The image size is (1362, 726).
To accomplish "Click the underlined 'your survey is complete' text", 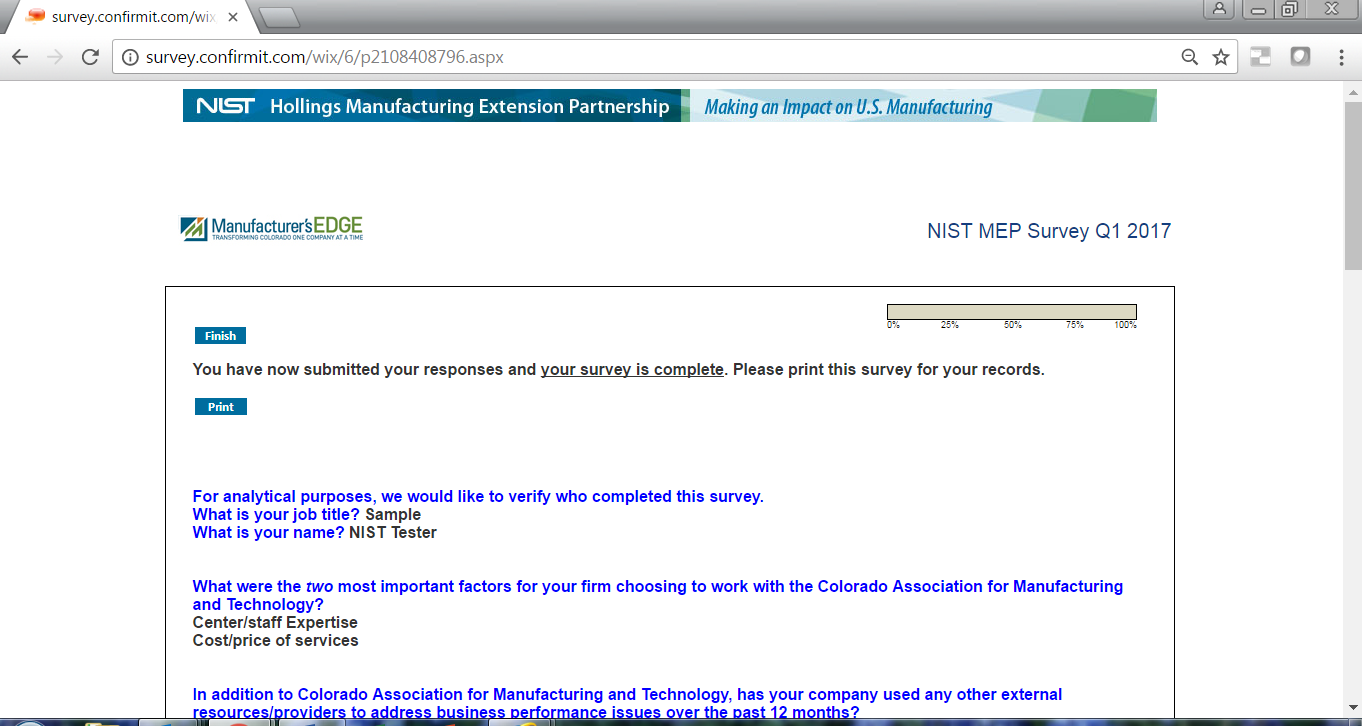I will click(x=632, y=370).
